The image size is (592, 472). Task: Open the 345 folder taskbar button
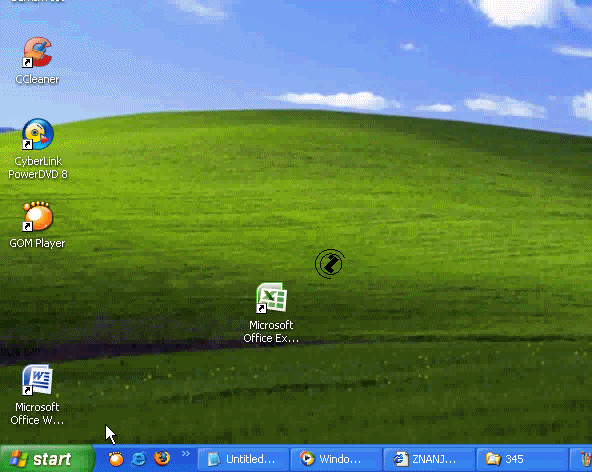click(522, 459)
